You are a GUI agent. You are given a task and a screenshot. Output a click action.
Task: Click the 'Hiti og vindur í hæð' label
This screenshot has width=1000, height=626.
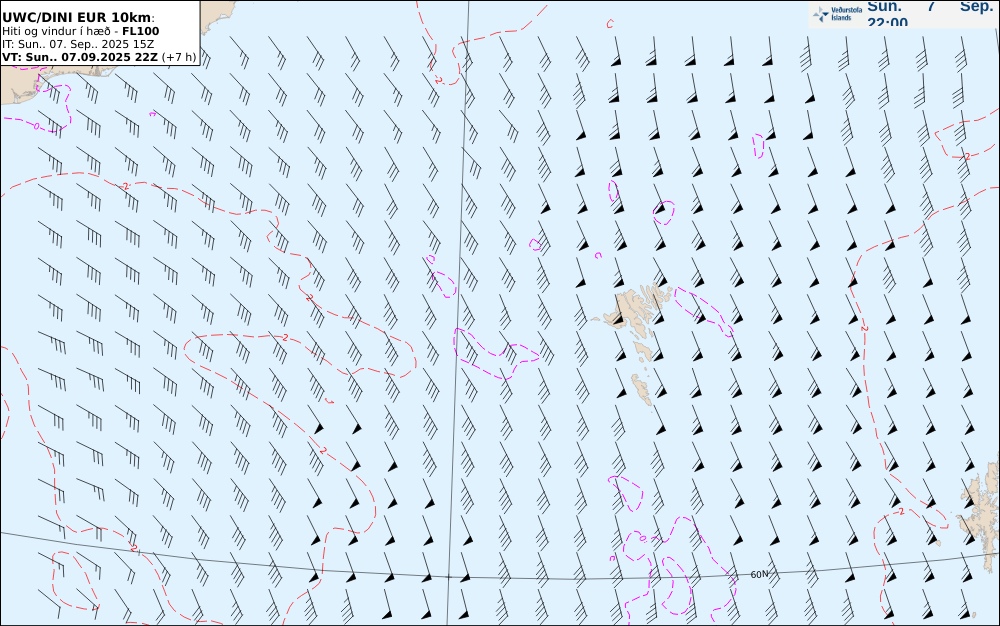[57, 31]
